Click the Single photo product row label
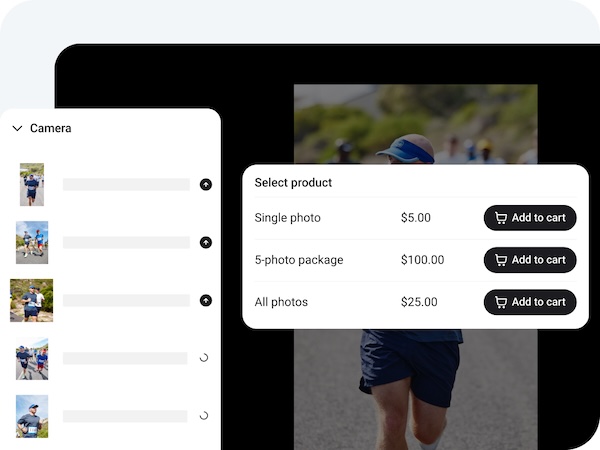600x450 pixels. [x=287, y=218]
